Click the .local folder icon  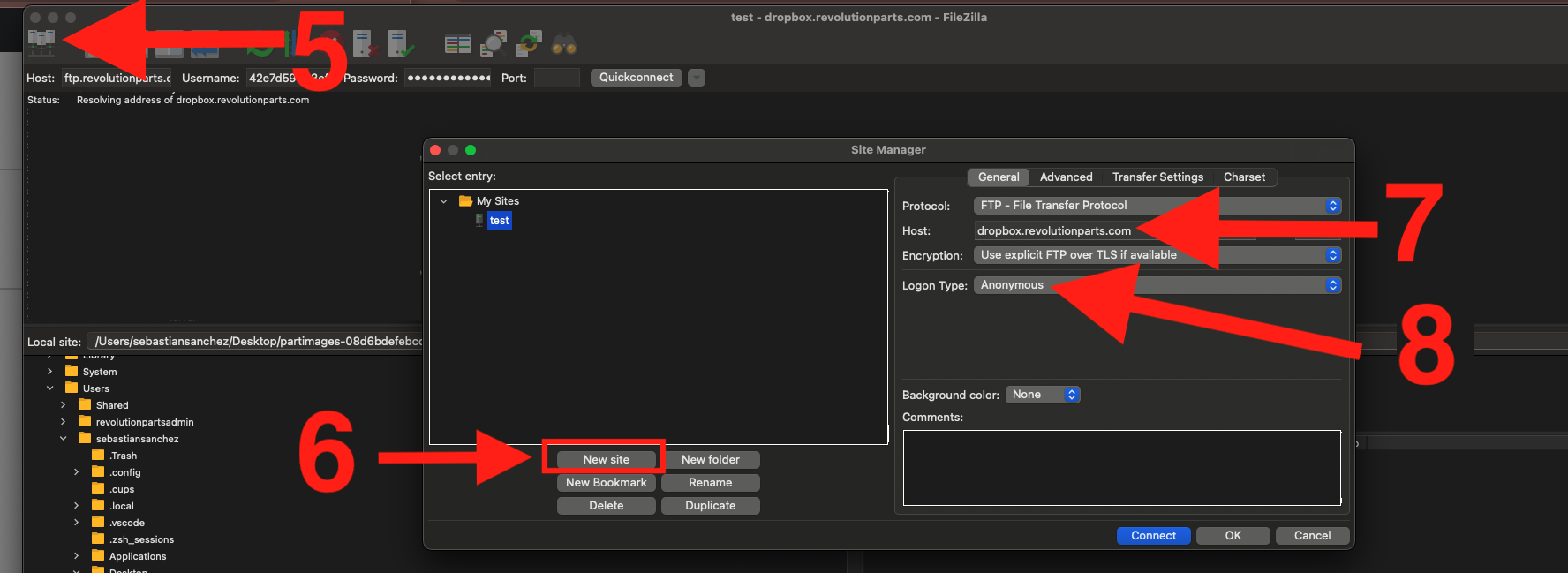pos(98,505)
